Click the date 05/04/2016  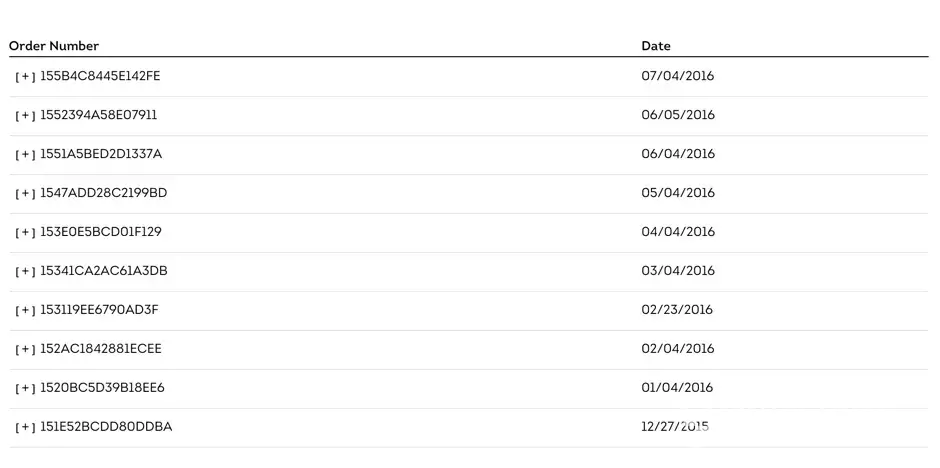(678, 193)
